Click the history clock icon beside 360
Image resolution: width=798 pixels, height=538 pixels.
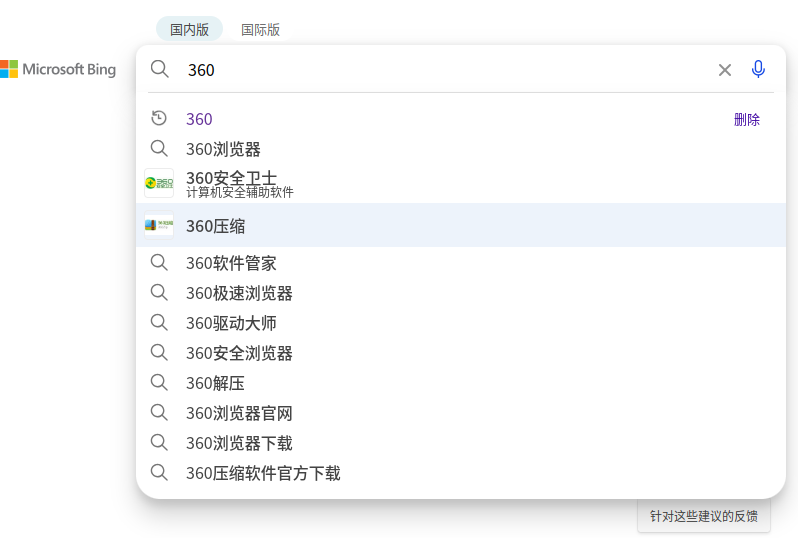coord(159,118)
